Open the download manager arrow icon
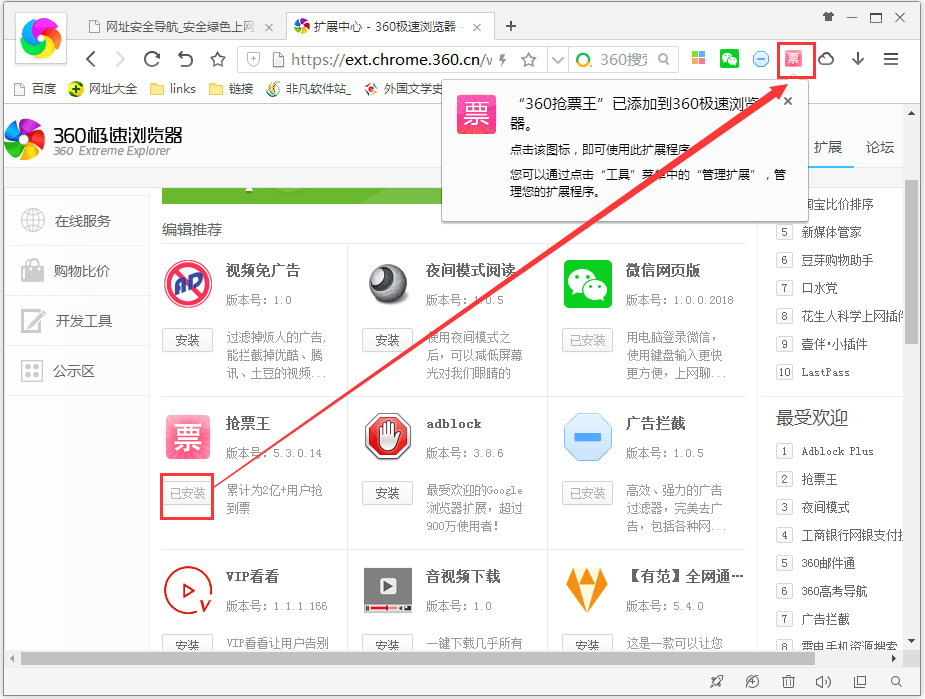This screenshot has height=699, width=925. (x=858, y=59)
